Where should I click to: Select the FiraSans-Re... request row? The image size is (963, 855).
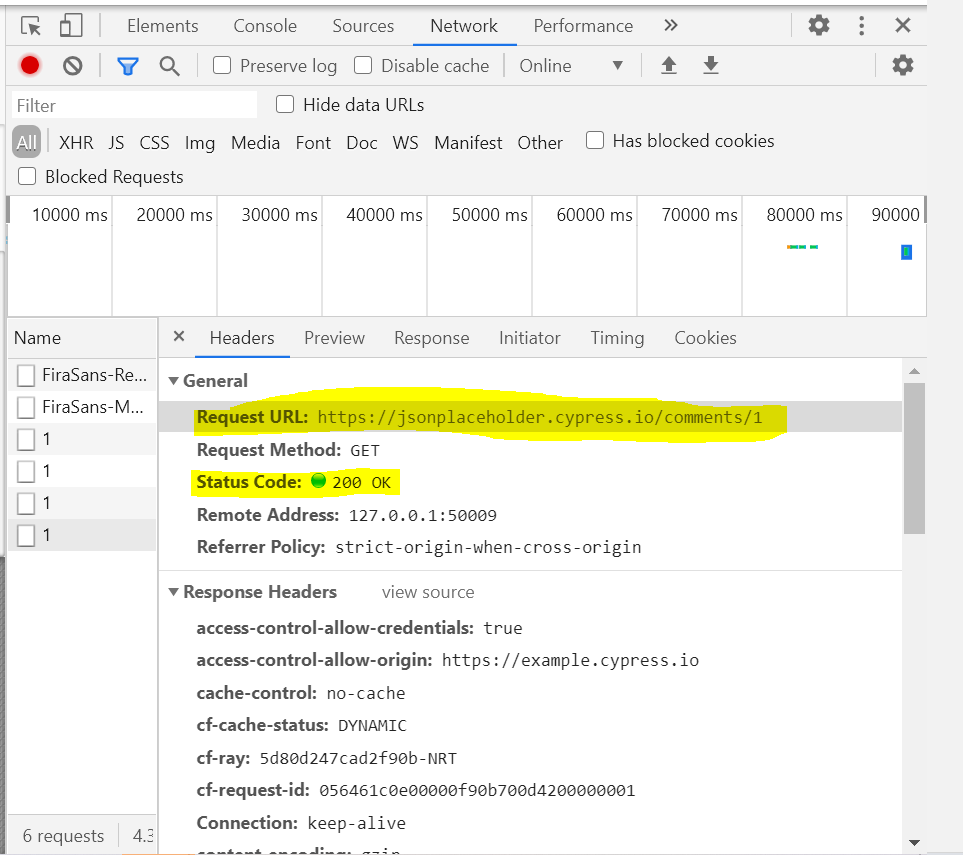pyautogui.click(x=82, y=375)
